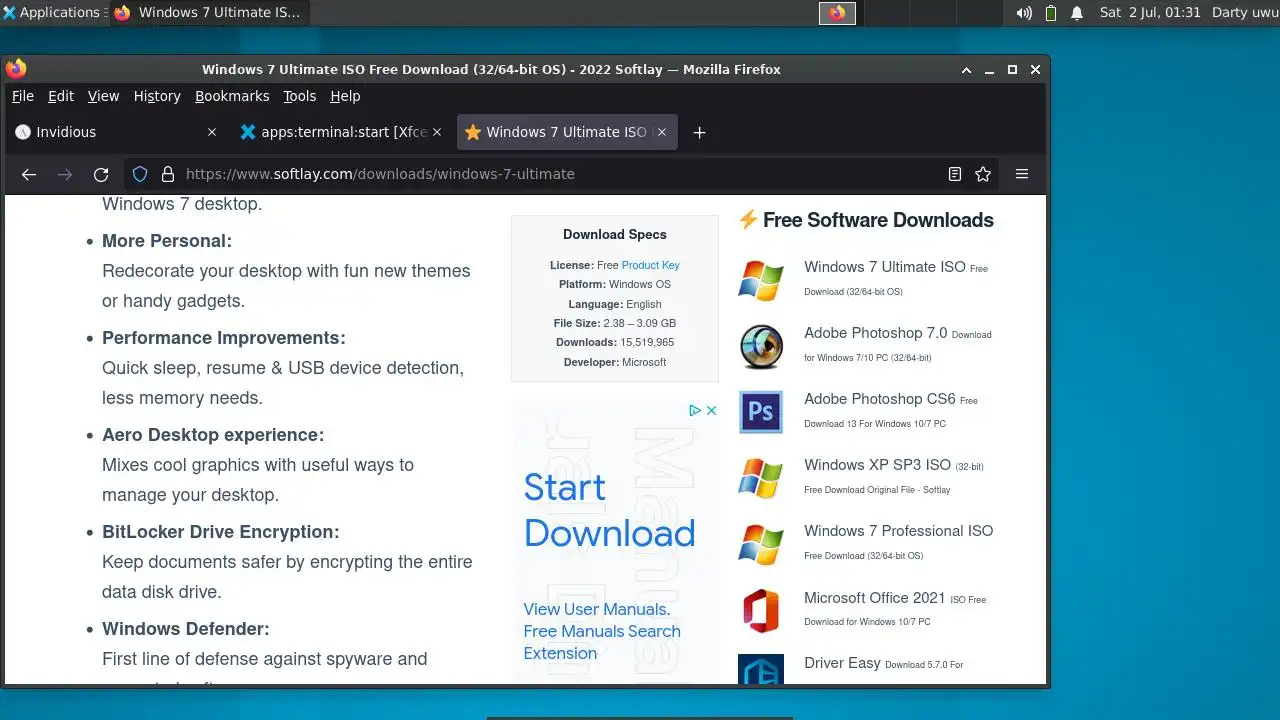Open a new tab with the plus button

pyautogui.click(x=700, y=132)
